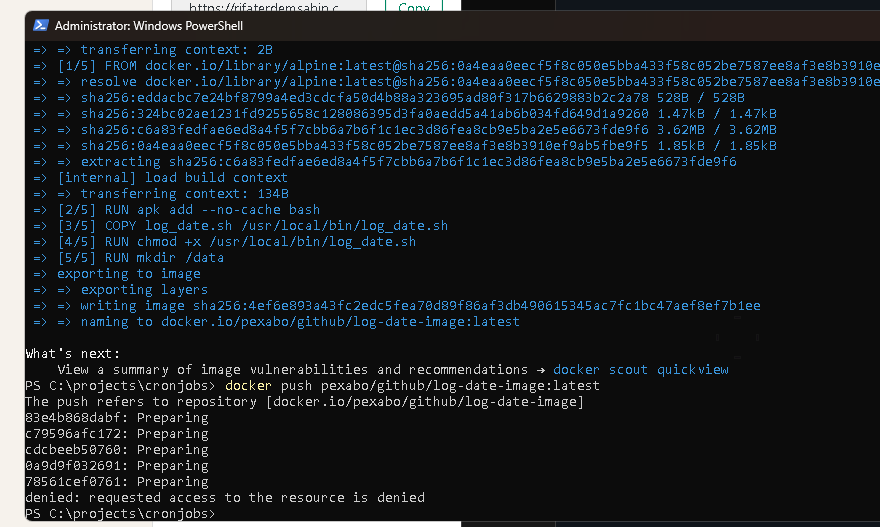Click the 'extracting sha256:c6a83fedfae6' line
This screenshot has height=527, width=880.
(384, 162)
